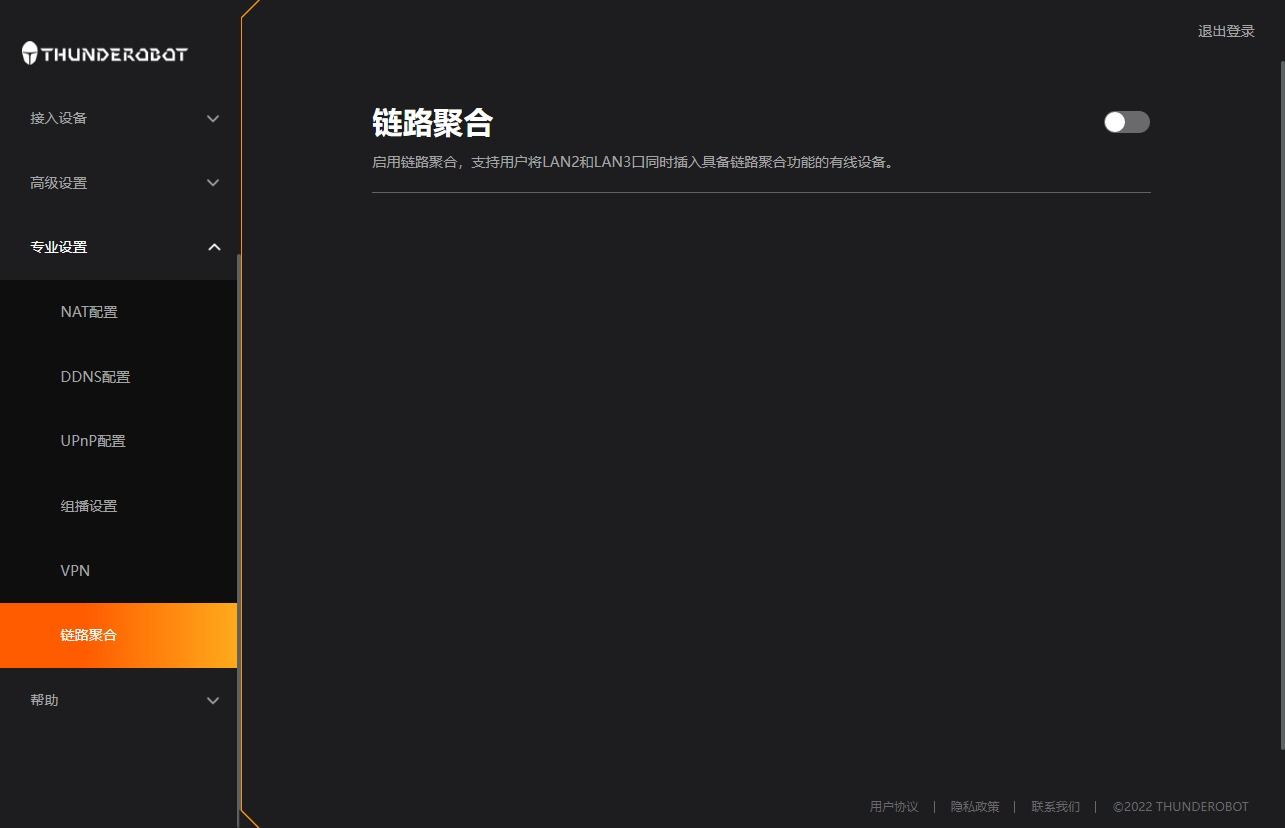Click the 联系我们 footer link
This screenshot has height=828, width=1285.
coord(1056,806)
